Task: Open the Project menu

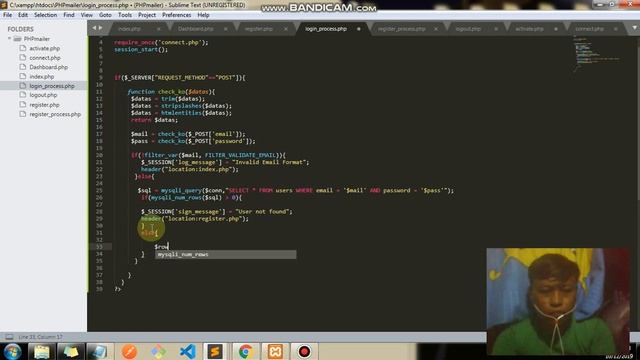Action: click(147, 15)
